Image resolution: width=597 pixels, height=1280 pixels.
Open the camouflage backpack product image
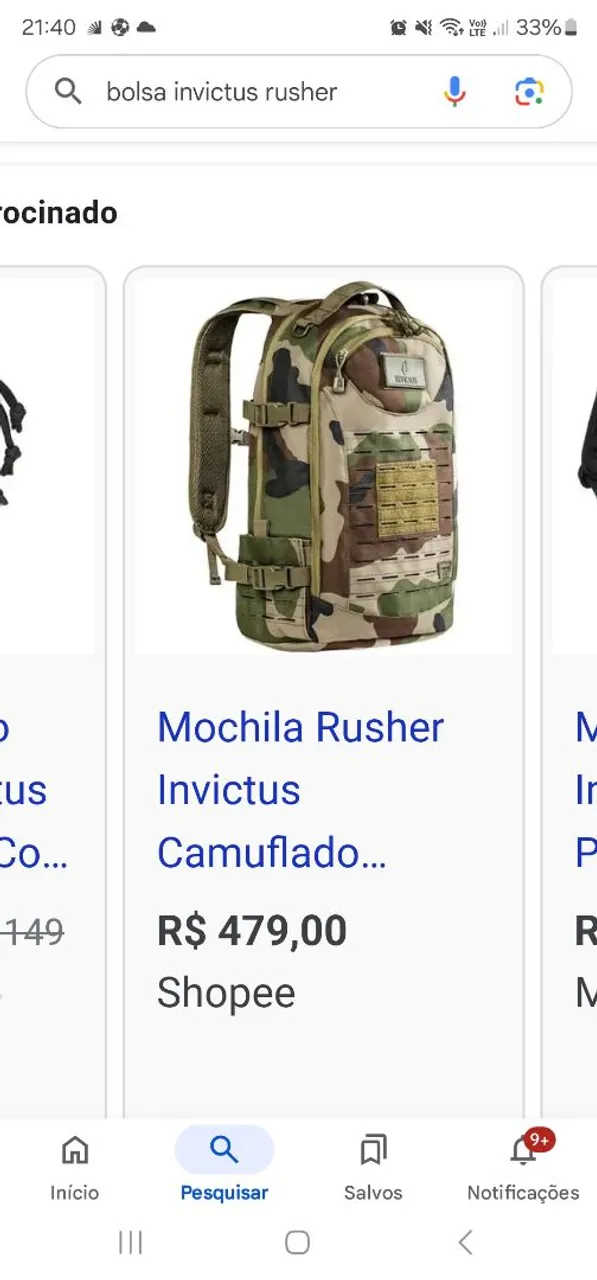click(x=324, y=467)
